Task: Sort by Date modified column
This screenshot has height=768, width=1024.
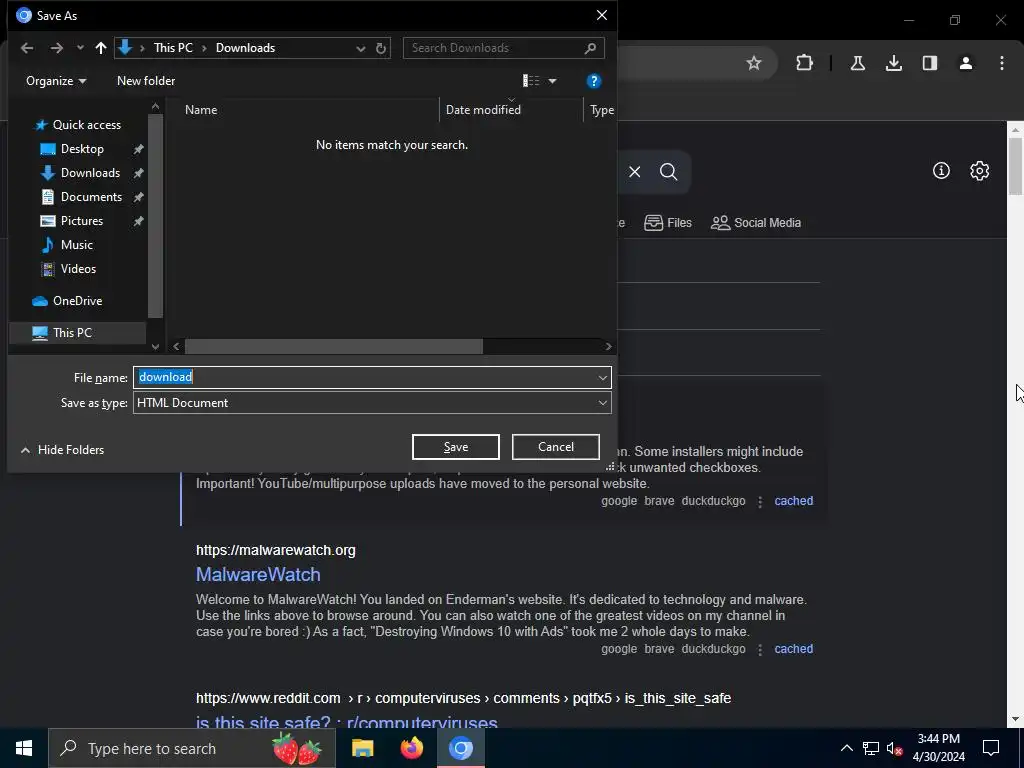Action: tap(483, 110)
